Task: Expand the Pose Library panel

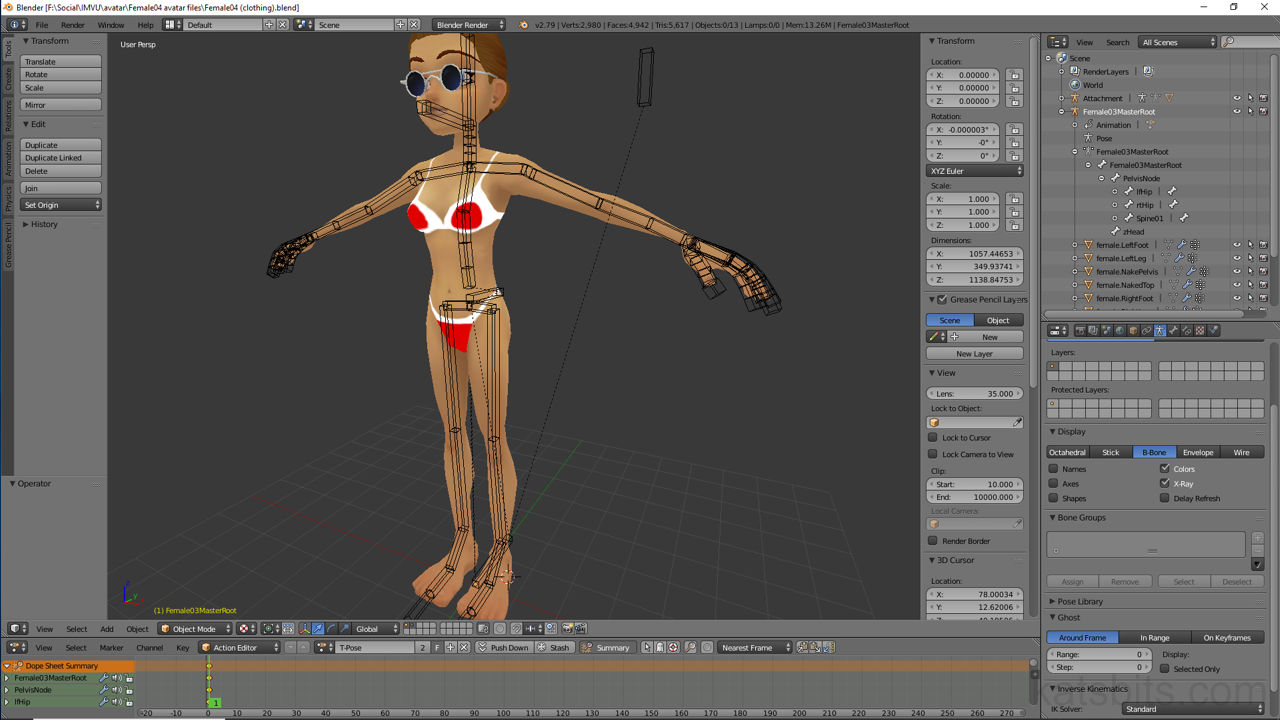Action: (1080, 602)
